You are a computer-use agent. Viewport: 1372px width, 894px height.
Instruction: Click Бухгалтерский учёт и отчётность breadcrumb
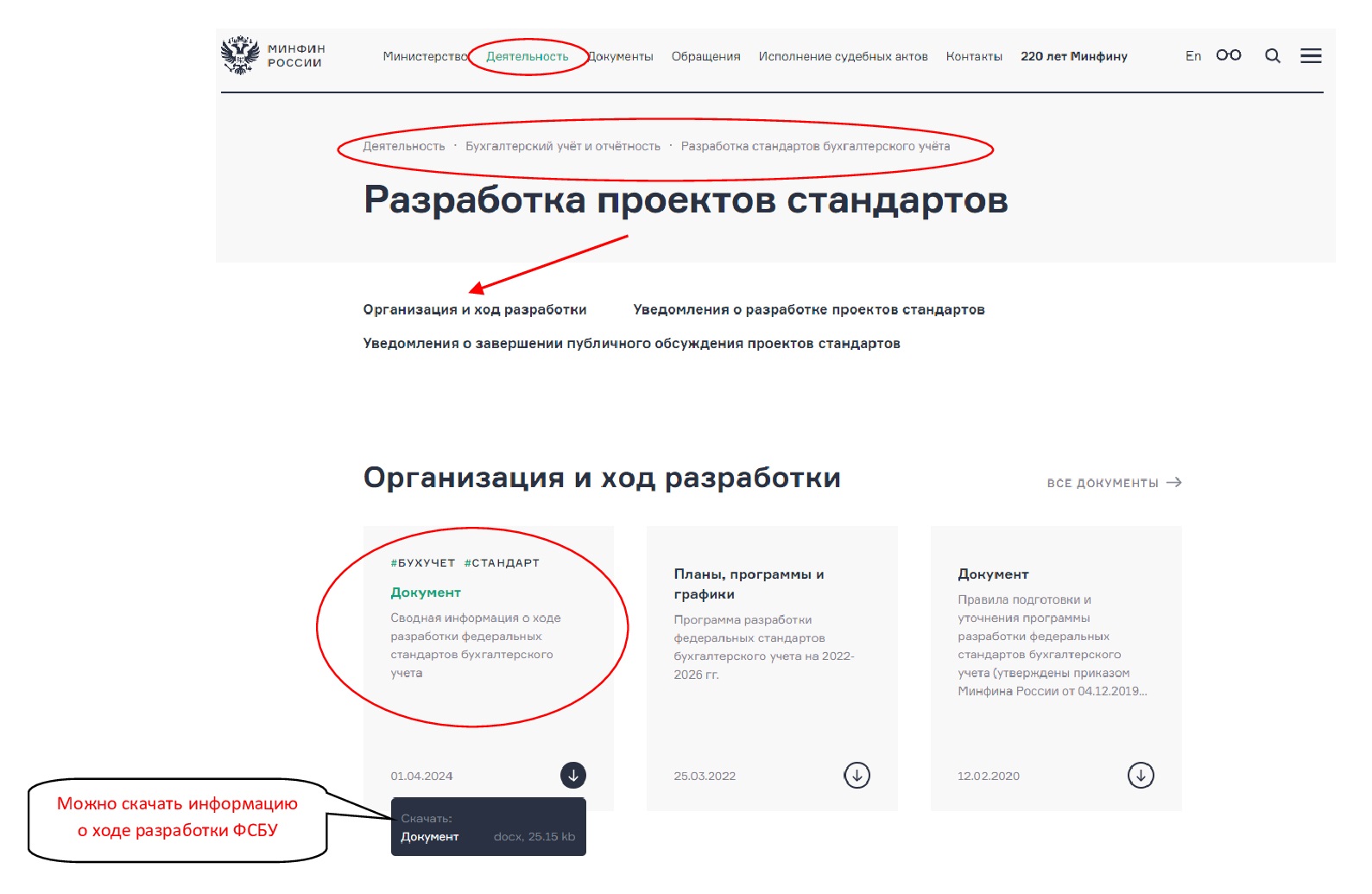tap(563, 147)
